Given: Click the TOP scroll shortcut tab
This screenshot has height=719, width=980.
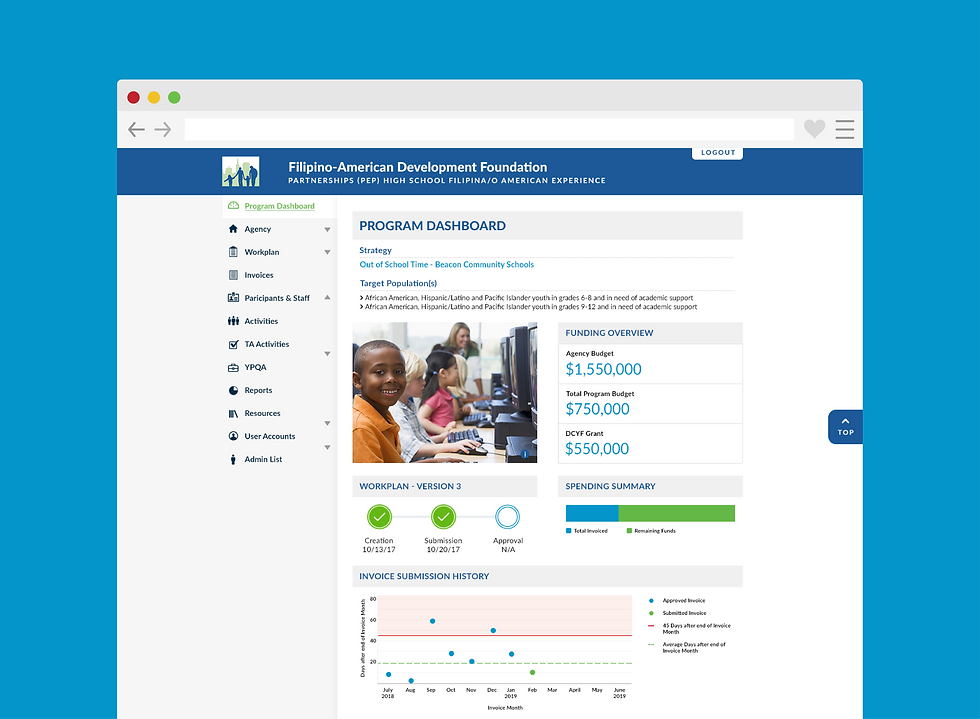Looking at the screenshot, I should [845, 426].
